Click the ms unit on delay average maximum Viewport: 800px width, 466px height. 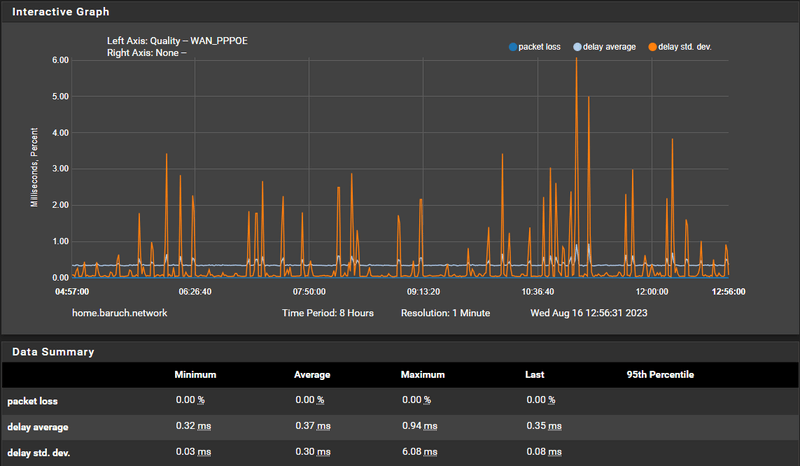click(430, 426)
